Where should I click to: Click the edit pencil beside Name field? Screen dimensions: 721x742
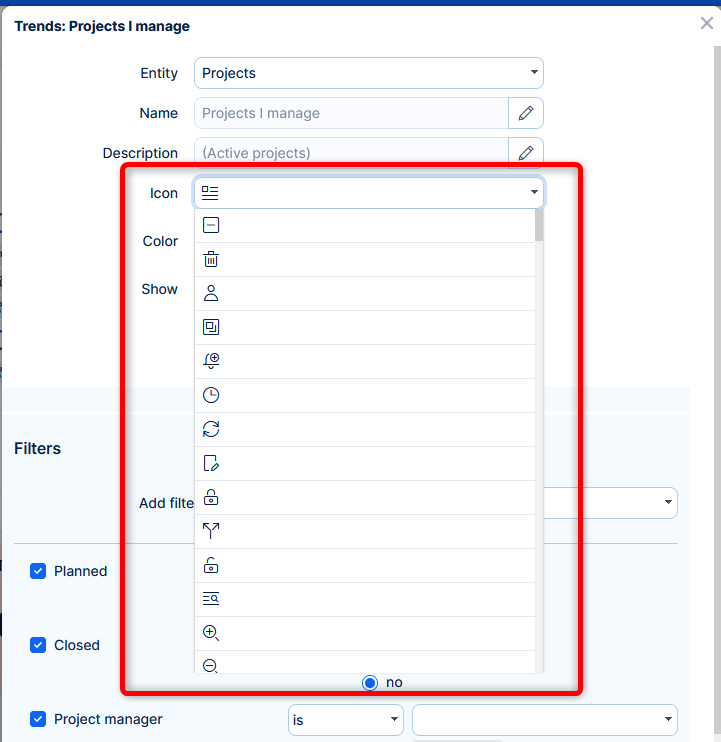pos(526,113)
